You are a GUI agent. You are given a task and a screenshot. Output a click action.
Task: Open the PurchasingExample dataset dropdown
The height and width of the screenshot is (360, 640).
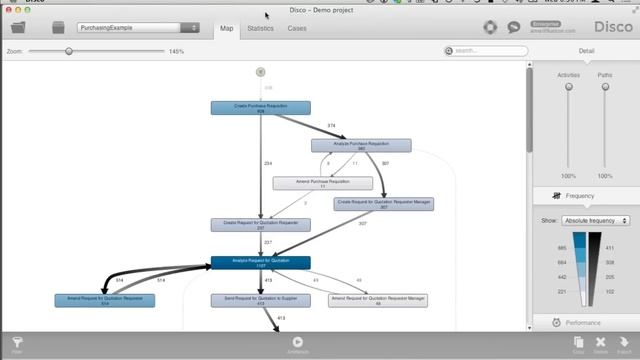point(138,28)
